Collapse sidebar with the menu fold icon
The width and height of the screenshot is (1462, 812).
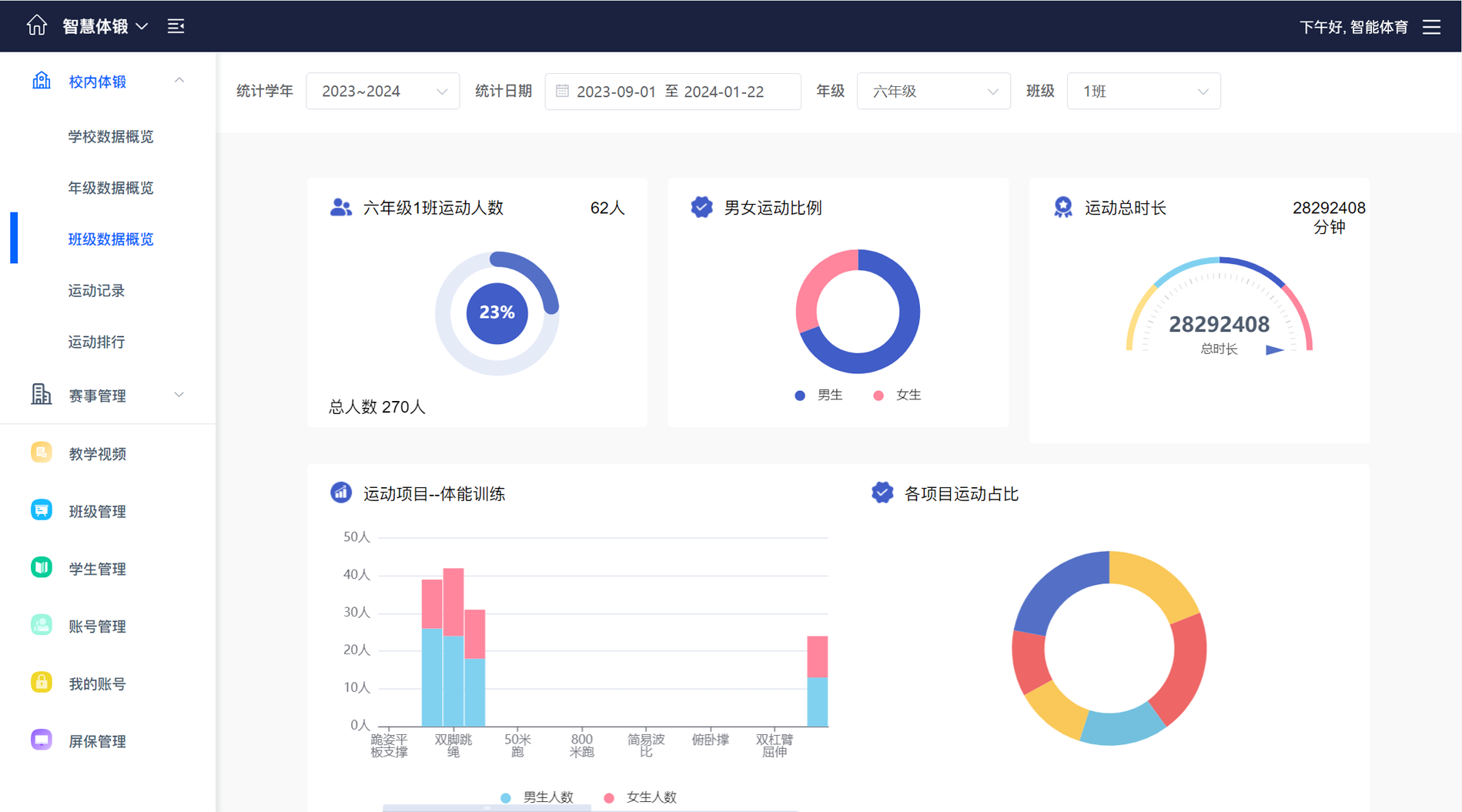tap(176, 26)
